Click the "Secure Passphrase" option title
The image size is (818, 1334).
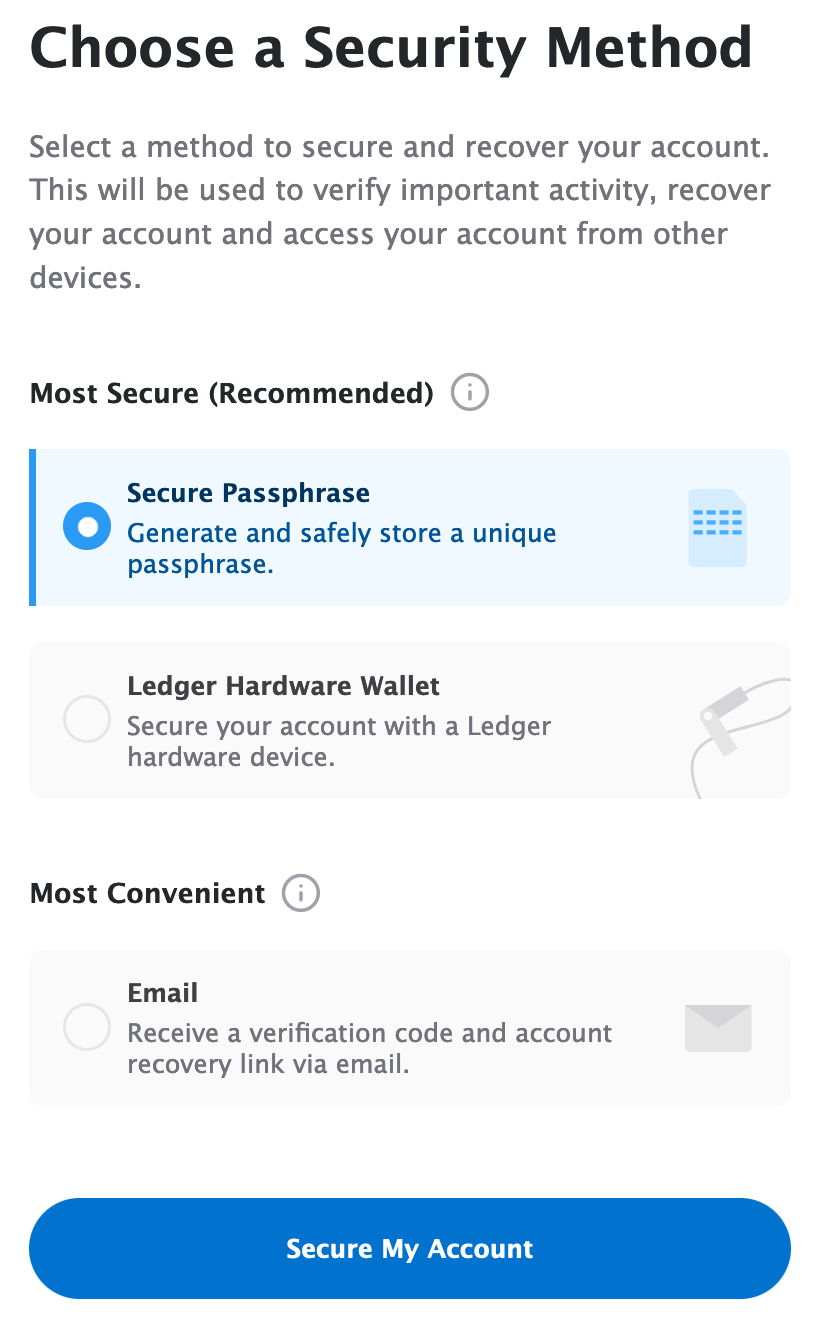tap(248, 493)
